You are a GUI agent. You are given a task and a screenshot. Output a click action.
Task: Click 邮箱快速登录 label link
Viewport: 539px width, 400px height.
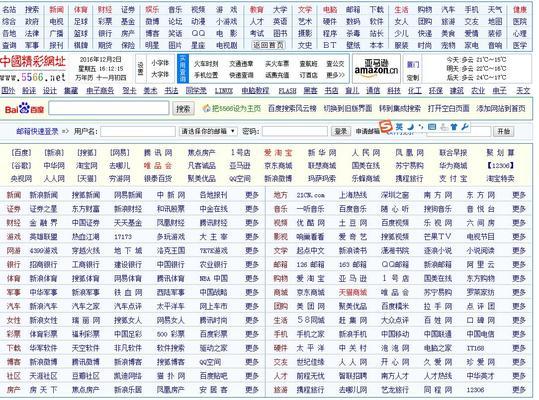point(37,131)
